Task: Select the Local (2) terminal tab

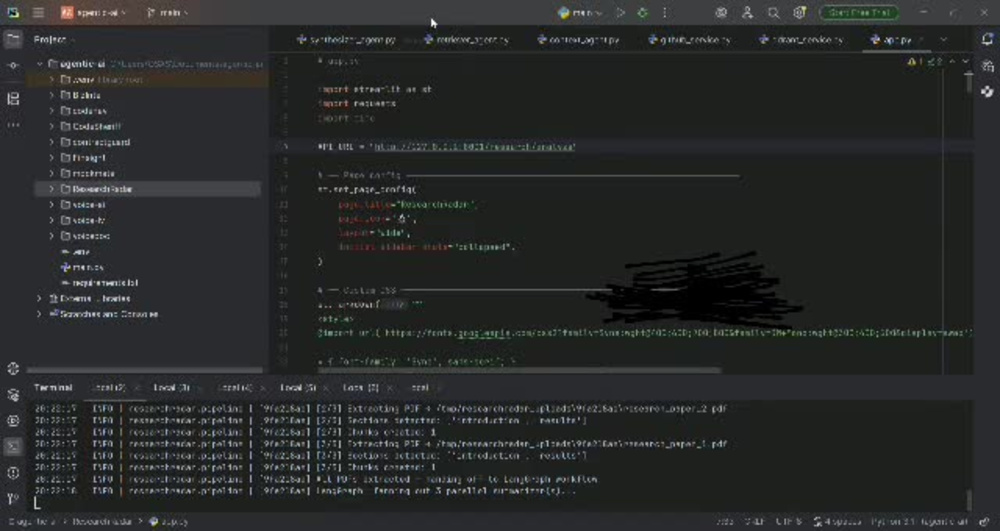Action: click(108, 388)
